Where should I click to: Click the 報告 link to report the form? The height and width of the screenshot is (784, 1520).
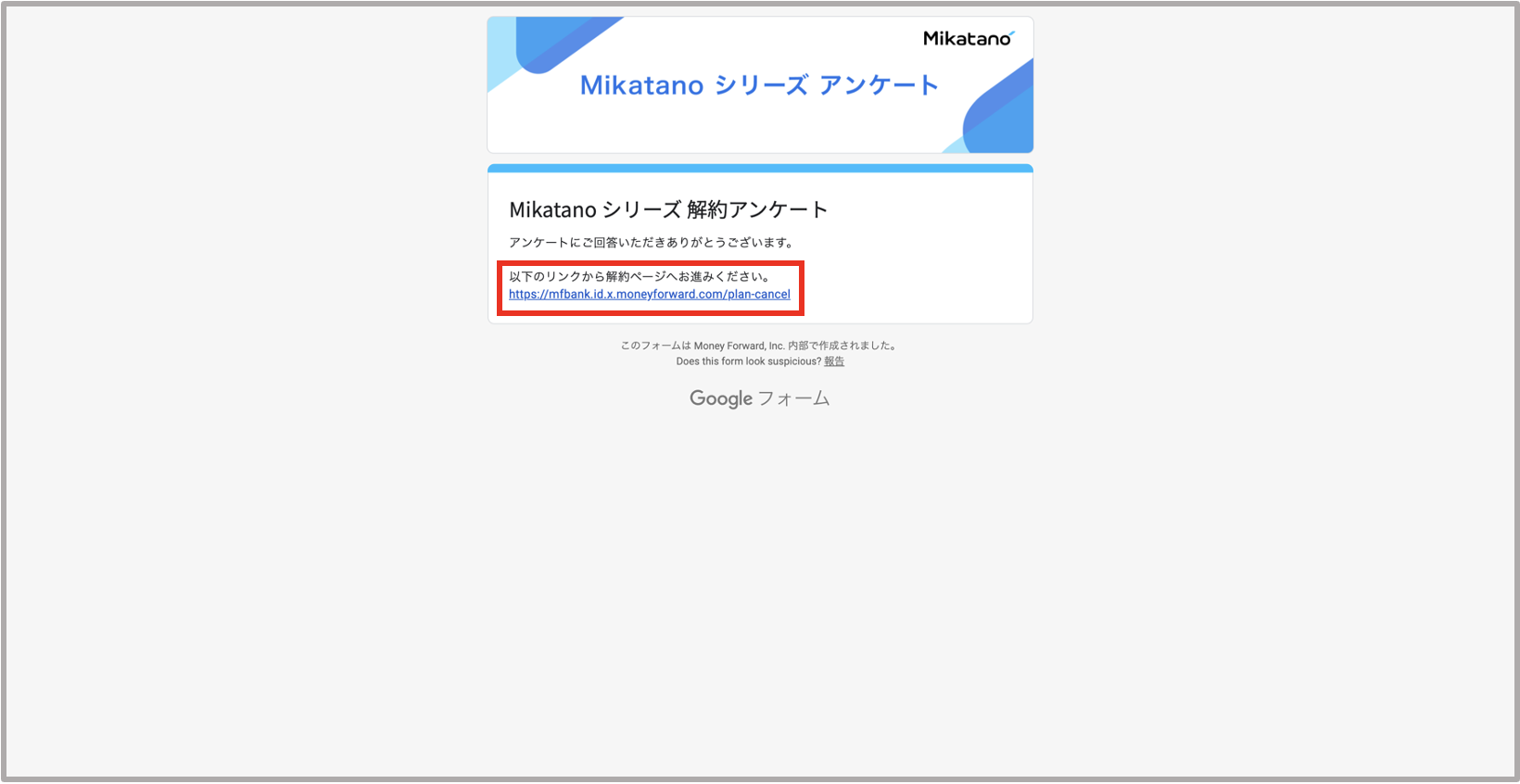pos(834,361)
